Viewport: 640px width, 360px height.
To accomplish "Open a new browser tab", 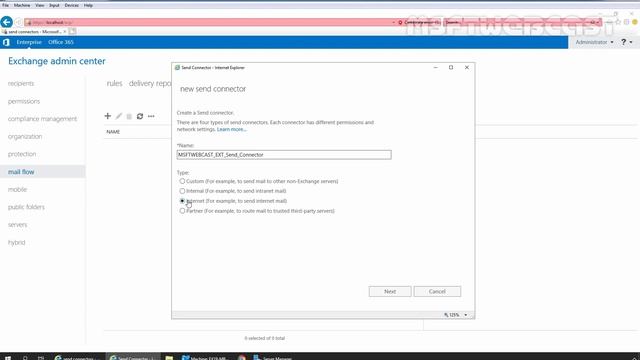I will [x=72, y=31].
